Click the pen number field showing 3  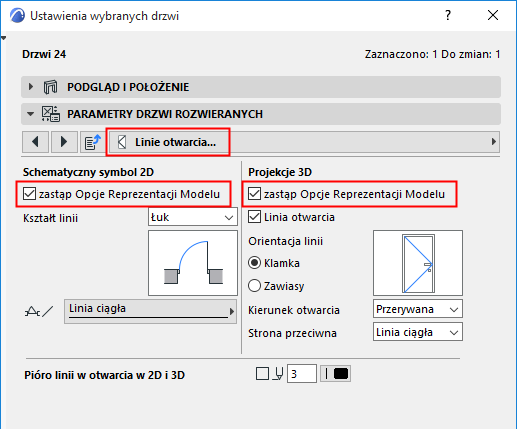coord(302,373)
